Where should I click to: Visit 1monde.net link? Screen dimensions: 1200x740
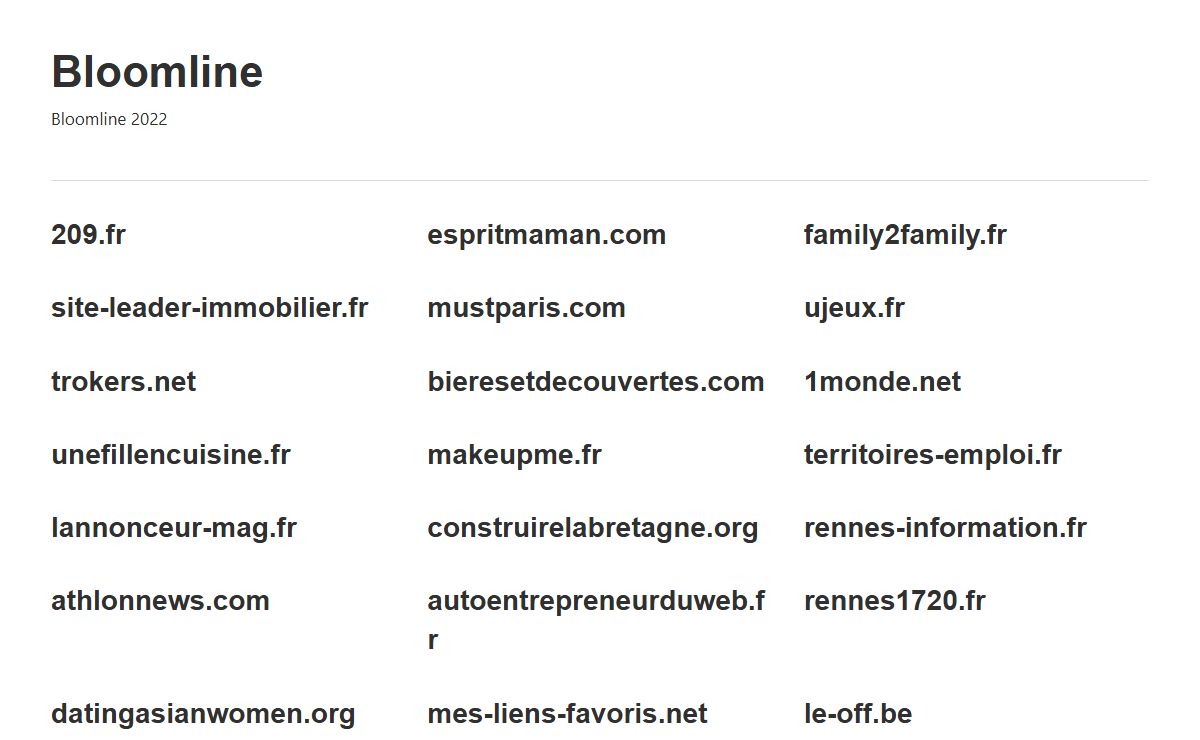coord(882,381)
